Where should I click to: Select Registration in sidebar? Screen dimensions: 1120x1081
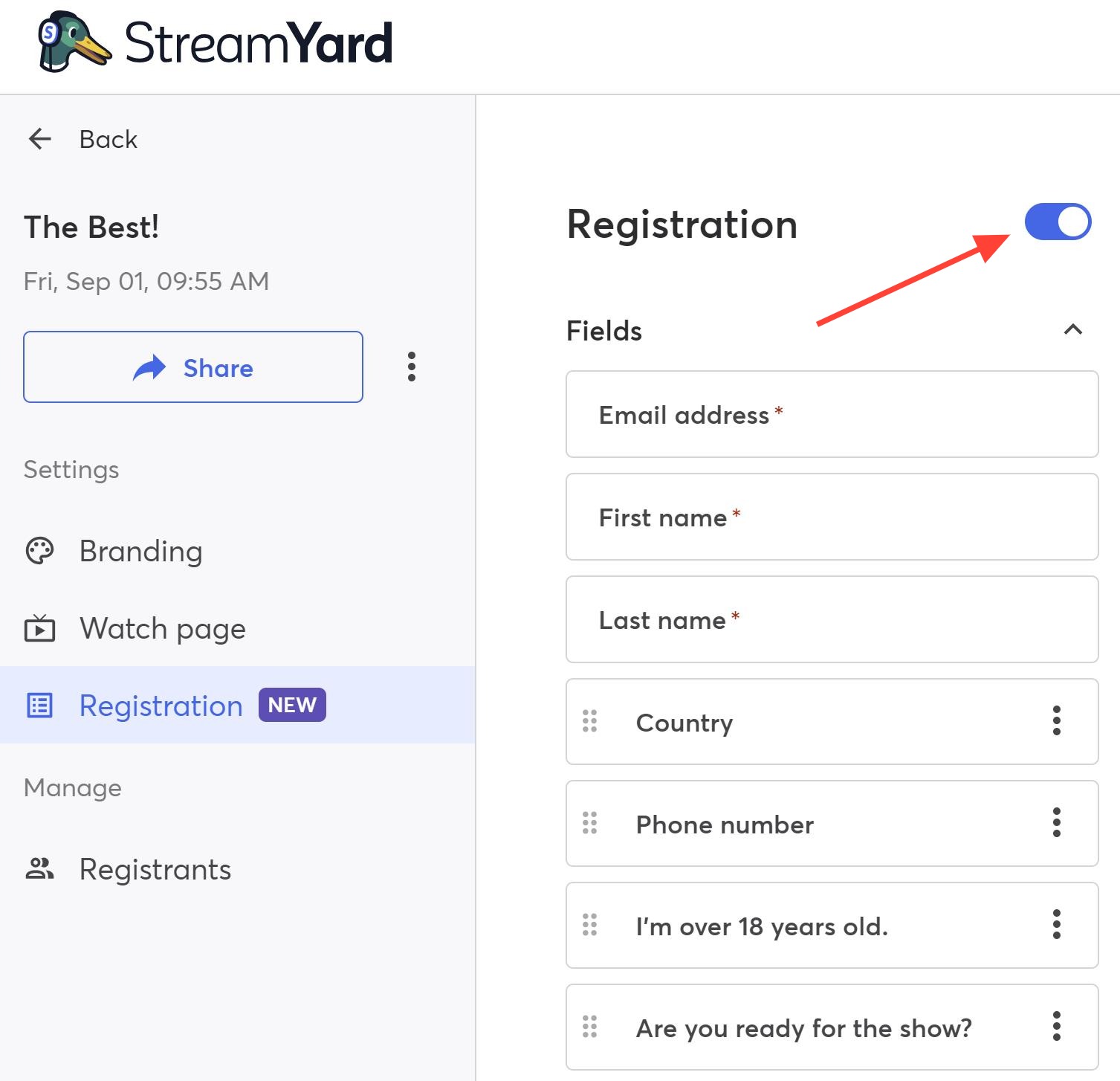tap(237, 705)
